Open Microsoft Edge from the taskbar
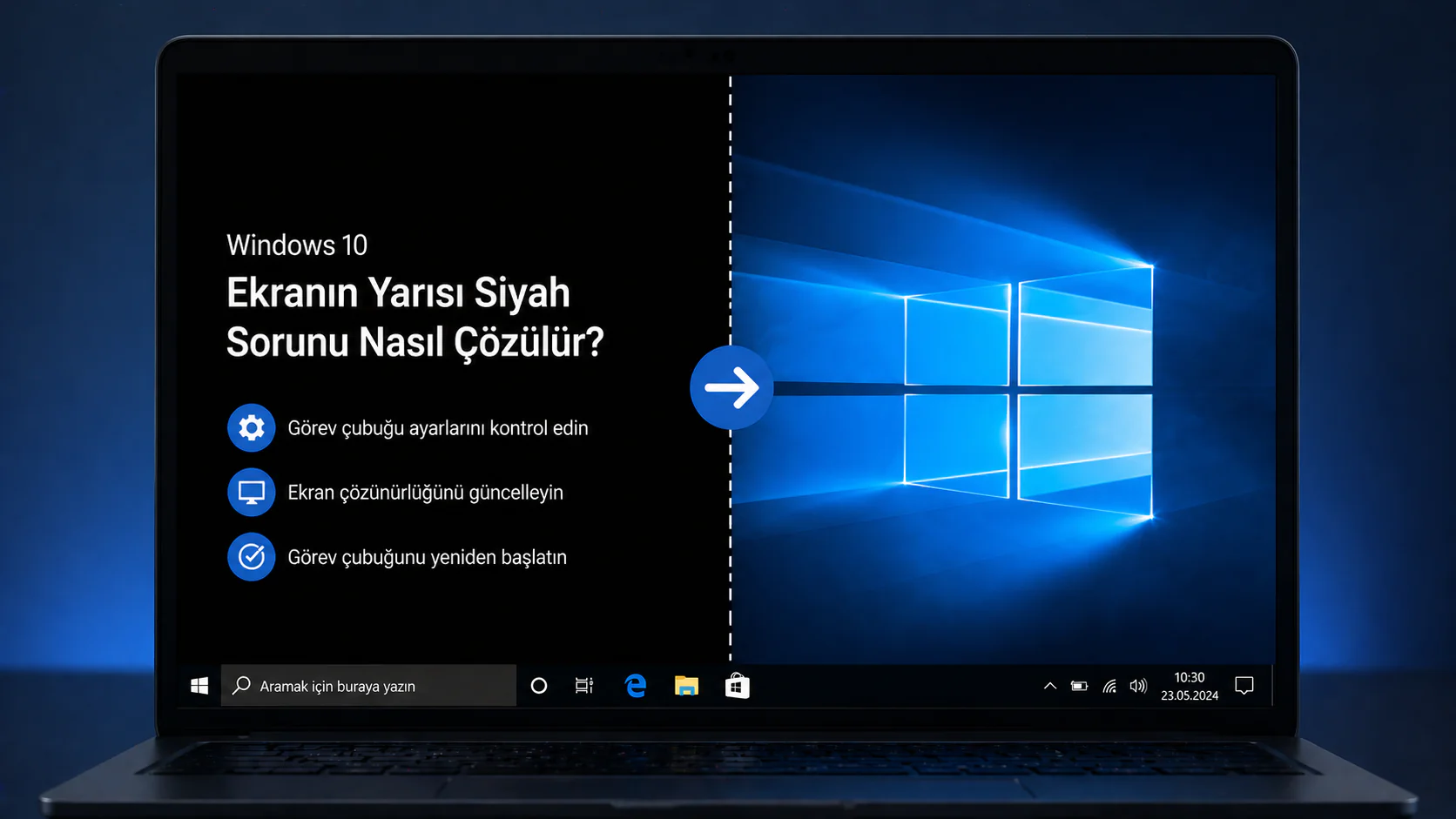Viewport: 1456px width, 819px height. click(635, 686)
